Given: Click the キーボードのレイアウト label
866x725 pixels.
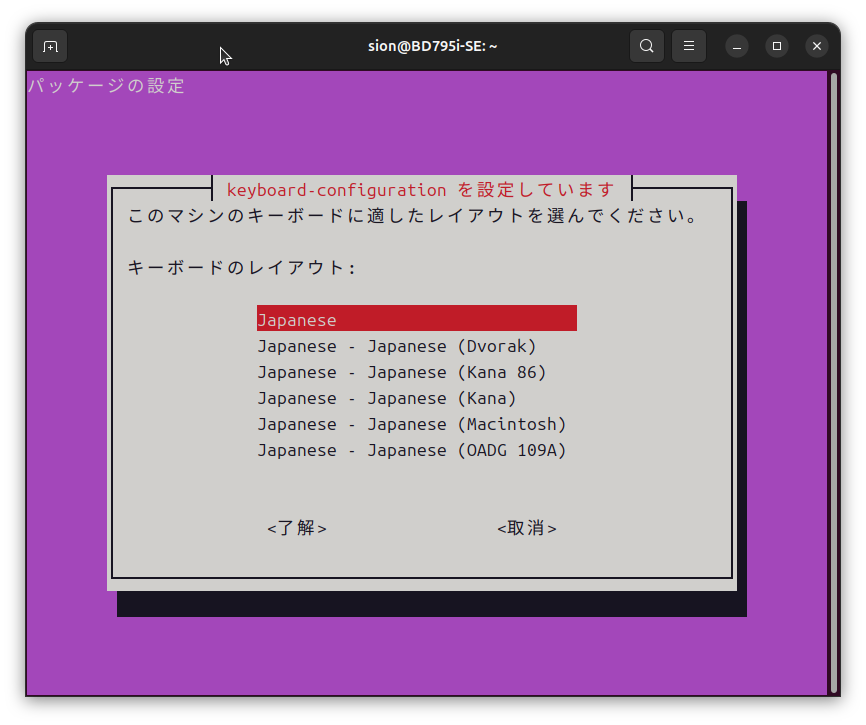Looking at the screenshot, I should tap(242, 267).
